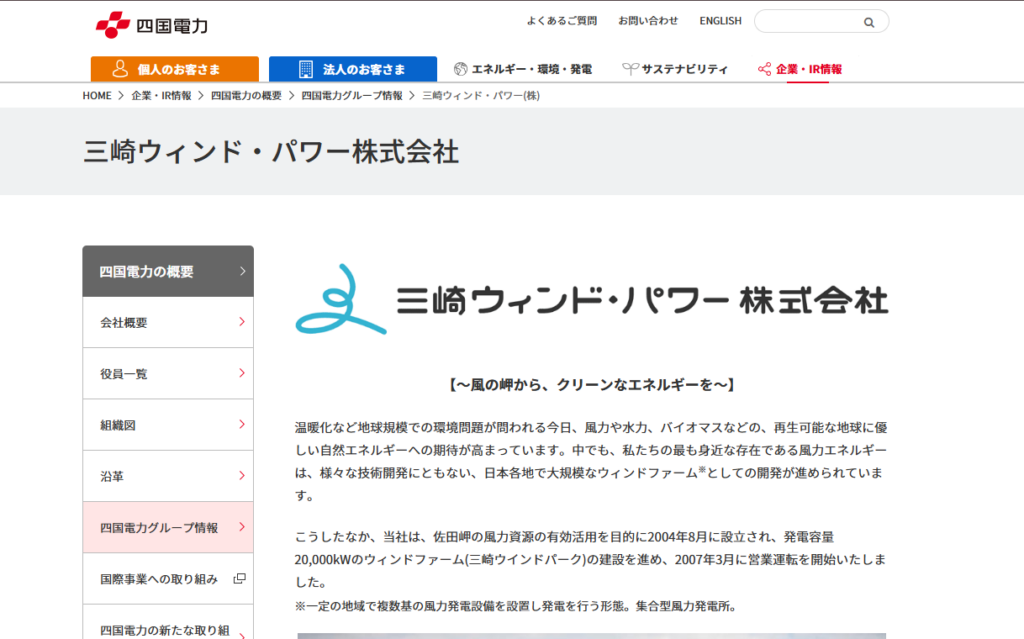Click the blue swirl Misaki Wind Power logo
Screen dimensions: 1024x639
[340, 300]
